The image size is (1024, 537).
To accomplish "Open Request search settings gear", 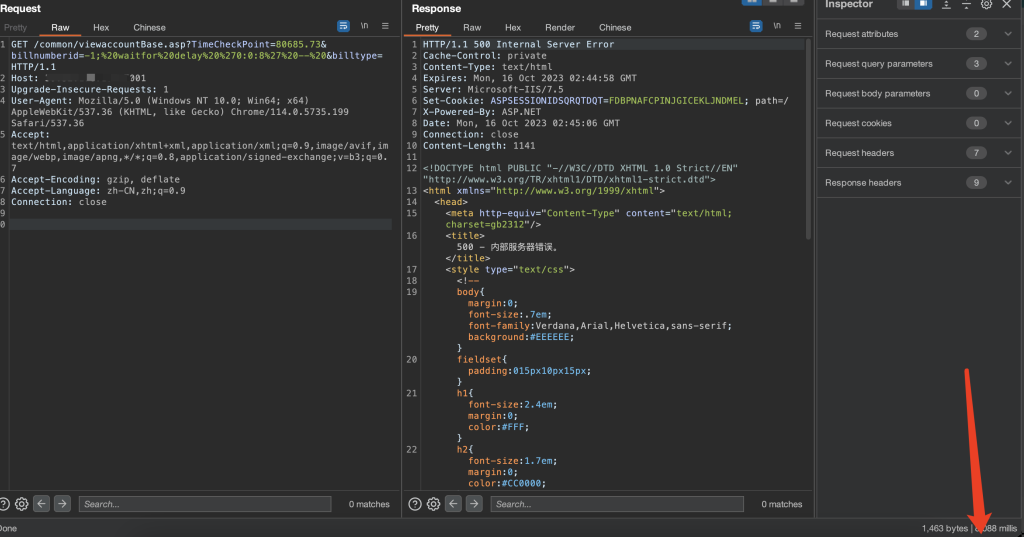I will (22, 504).
